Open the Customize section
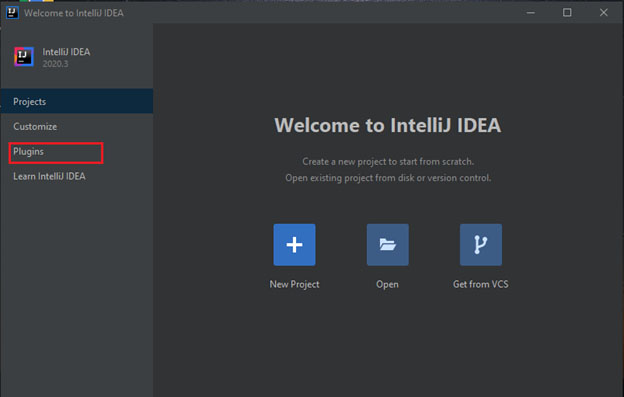Image resolution: width=624 pixels, height=397 pixels. (x=77, y=126)
